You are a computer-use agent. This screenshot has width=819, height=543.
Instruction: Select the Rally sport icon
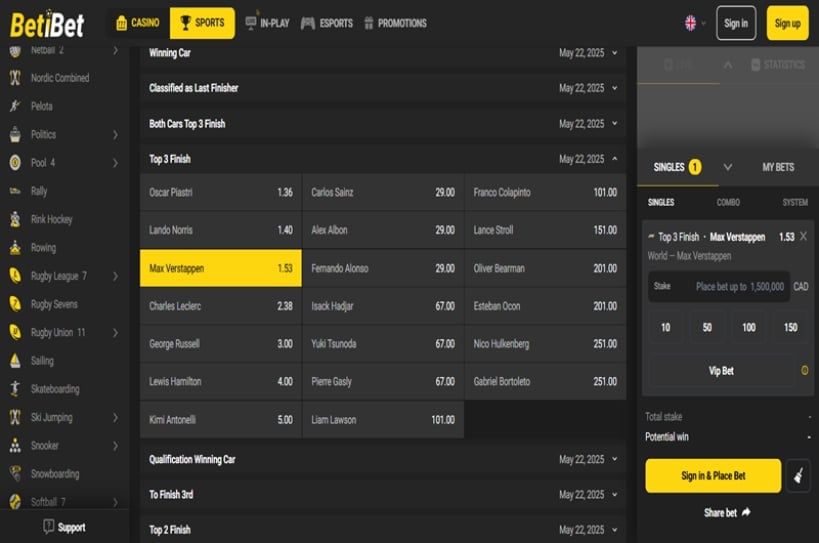point(15,191)
